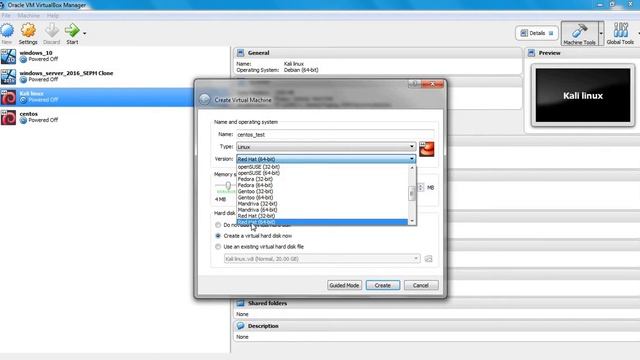Collapse the Version dropdown showing Red Hat (64-bit)
Image resolution: width=640 pixels, height=360 pixels.
coord(326,159)
